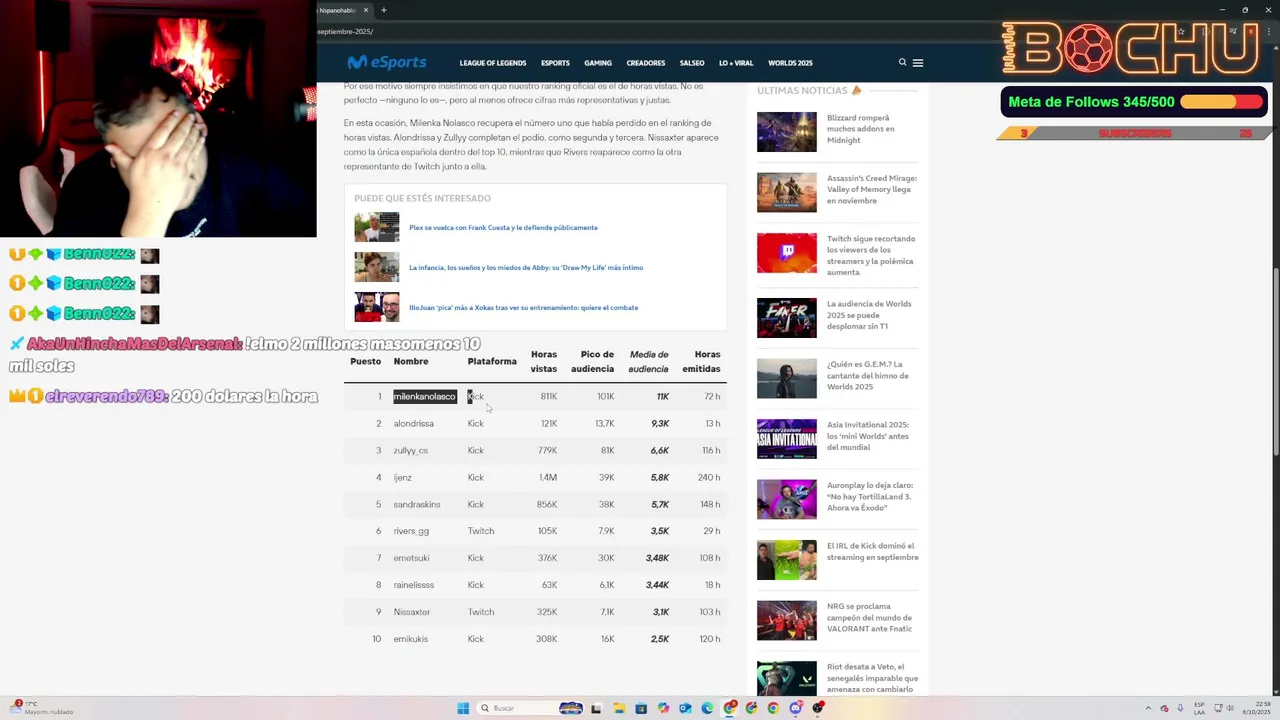Click the 'Ultimas Noticias' sidebar heading
The image size is (1280, 720).
808,91
